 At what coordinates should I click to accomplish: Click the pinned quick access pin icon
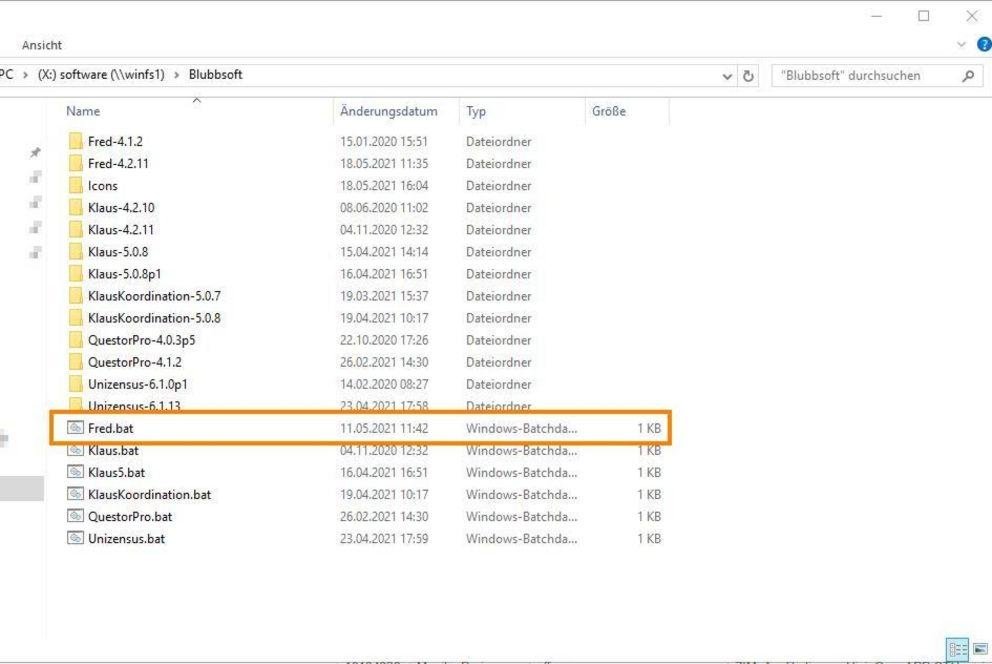tap(35, 152)
